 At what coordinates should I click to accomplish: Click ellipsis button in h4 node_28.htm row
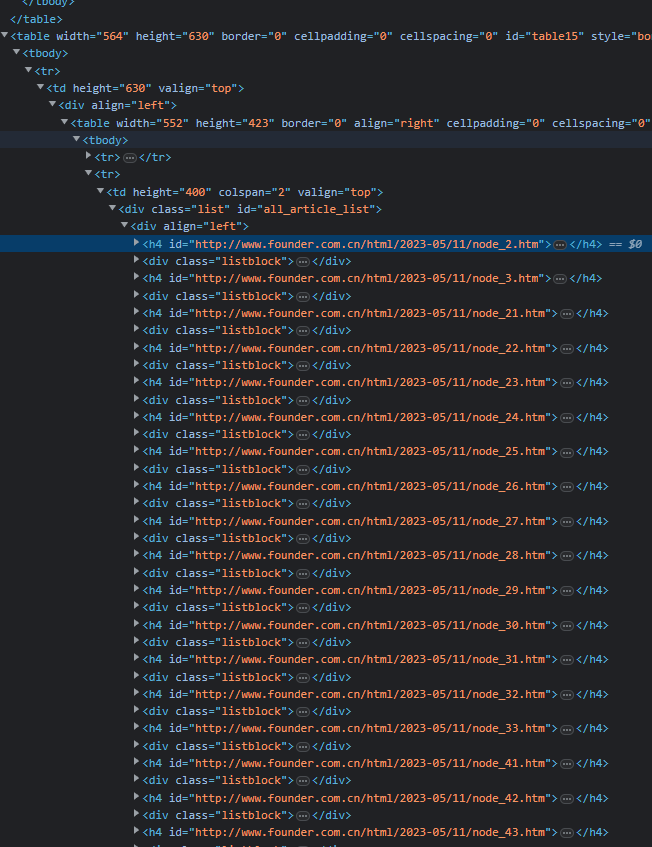567,556
